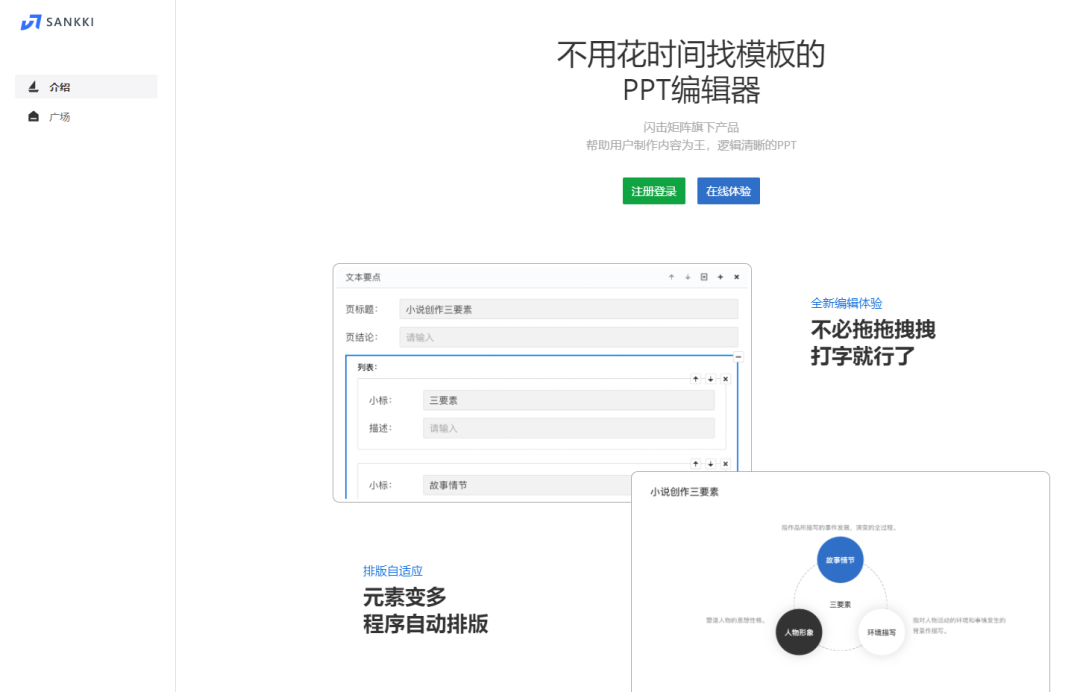The height and width of the screenshot is (692, 1080).
Task: Click the 页结论 input showing 请输入
Action: pos(568,337)
